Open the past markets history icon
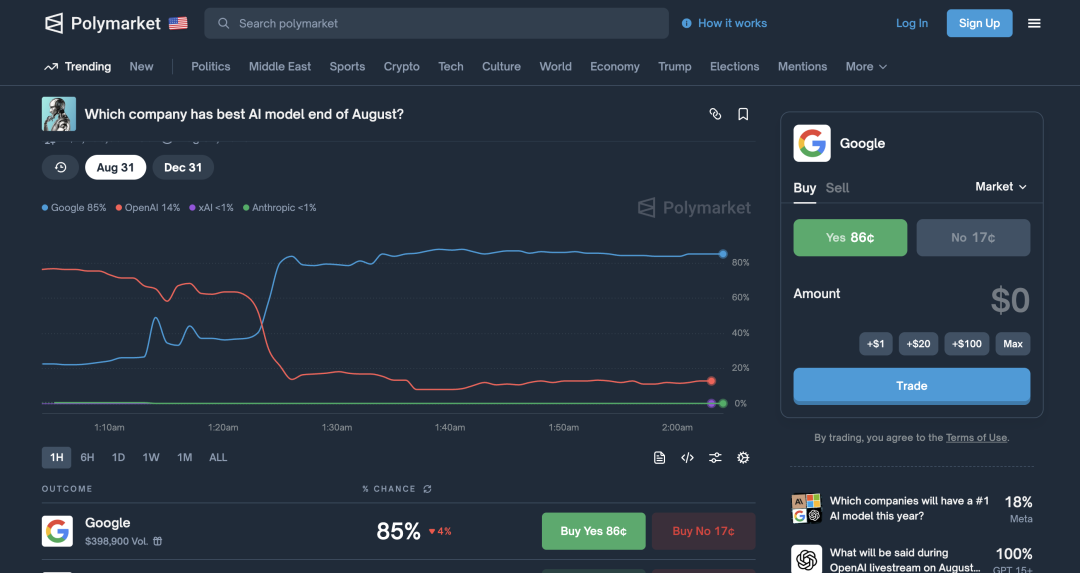This screenshot has width=1080, height=573. coord(60,168)
